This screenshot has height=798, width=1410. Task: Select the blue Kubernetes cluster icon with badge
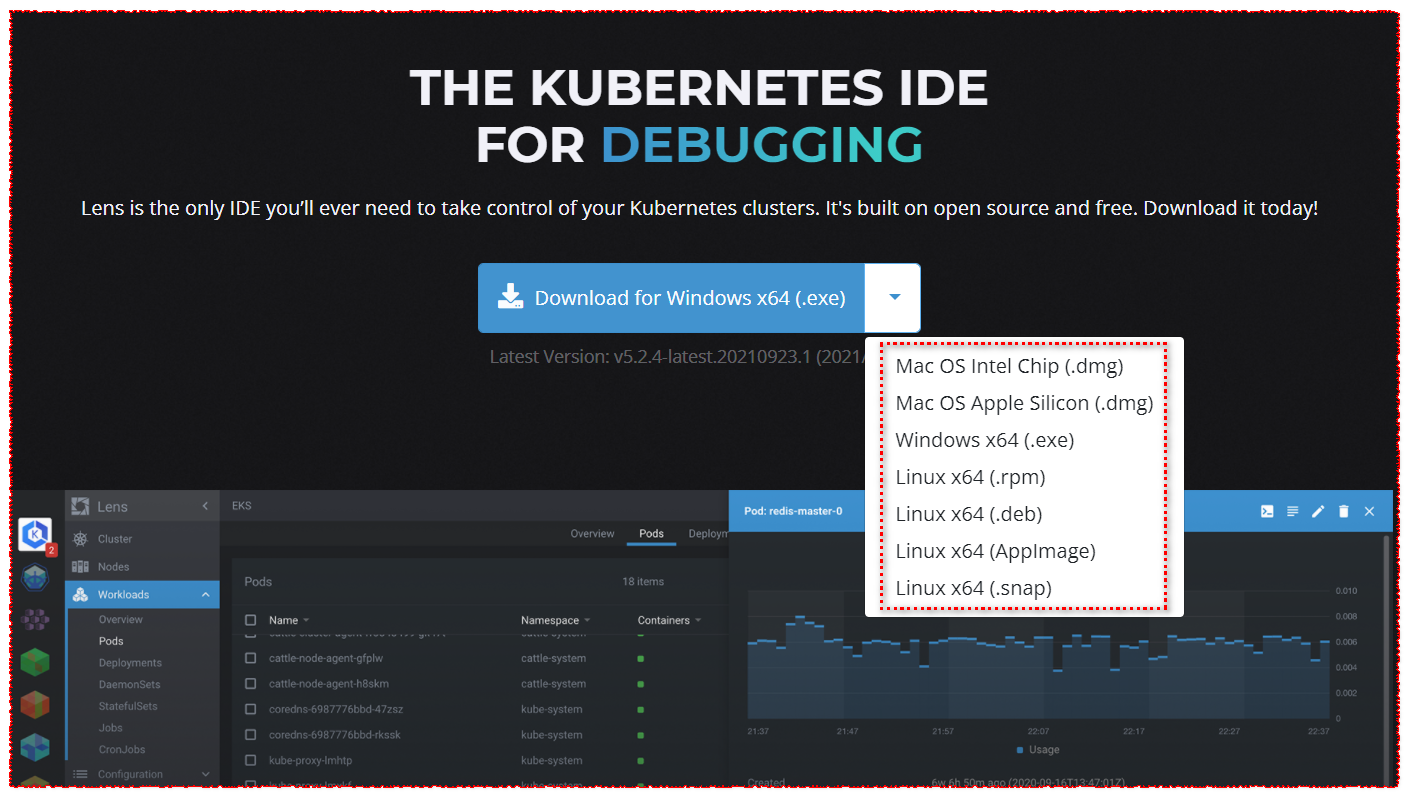click(x=35, y=535)
